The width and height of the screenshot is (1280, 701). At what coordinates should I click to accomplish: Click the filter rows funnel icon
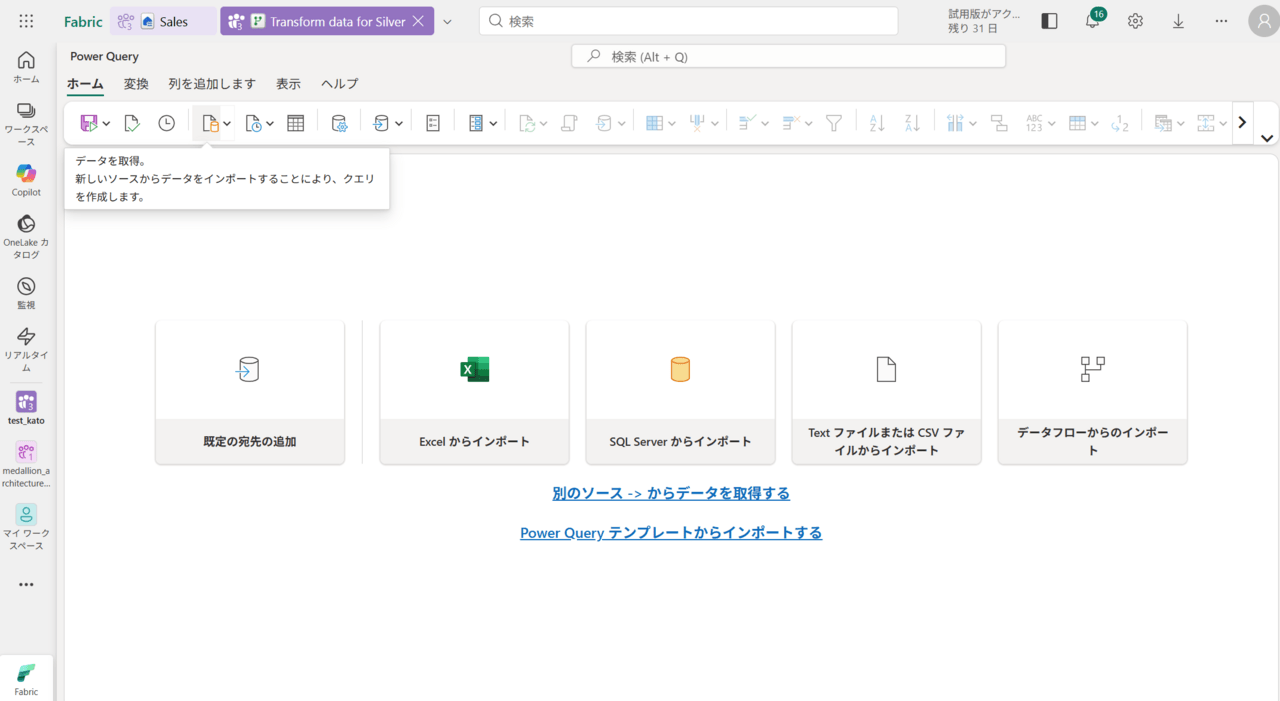(834, 123)
